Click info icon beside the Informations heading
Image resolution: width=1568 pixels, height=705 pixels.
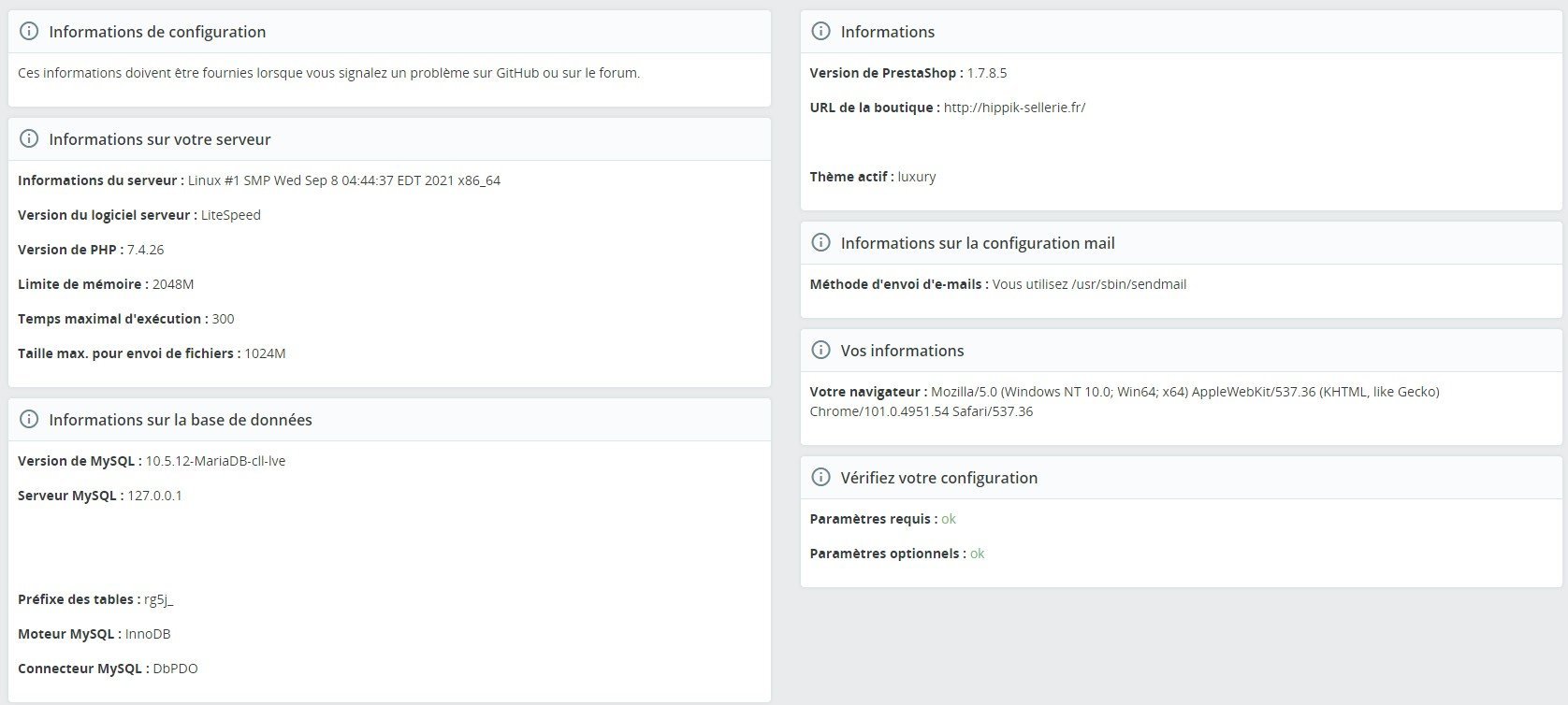click(820, 32)
